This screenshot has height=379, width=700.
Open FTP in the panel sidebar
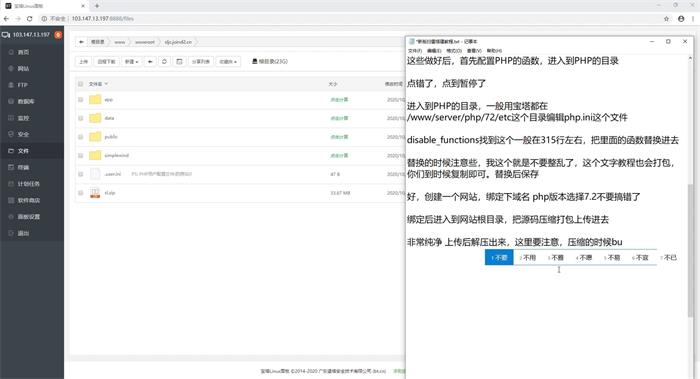coord(22,85)
